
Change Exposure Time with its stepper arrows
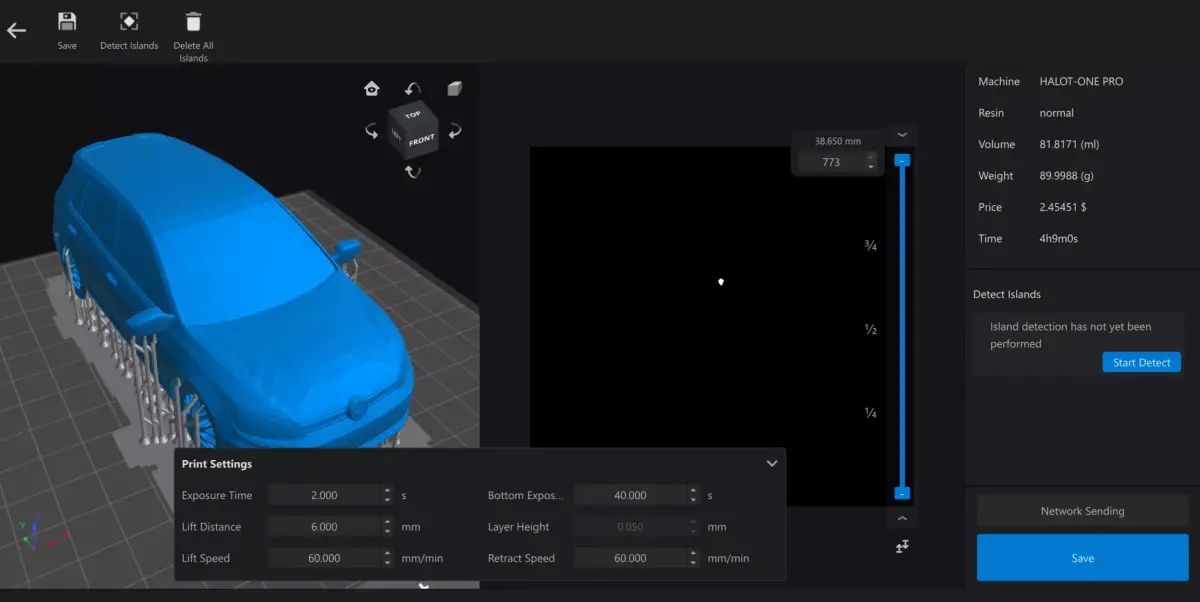coord(387,495)
